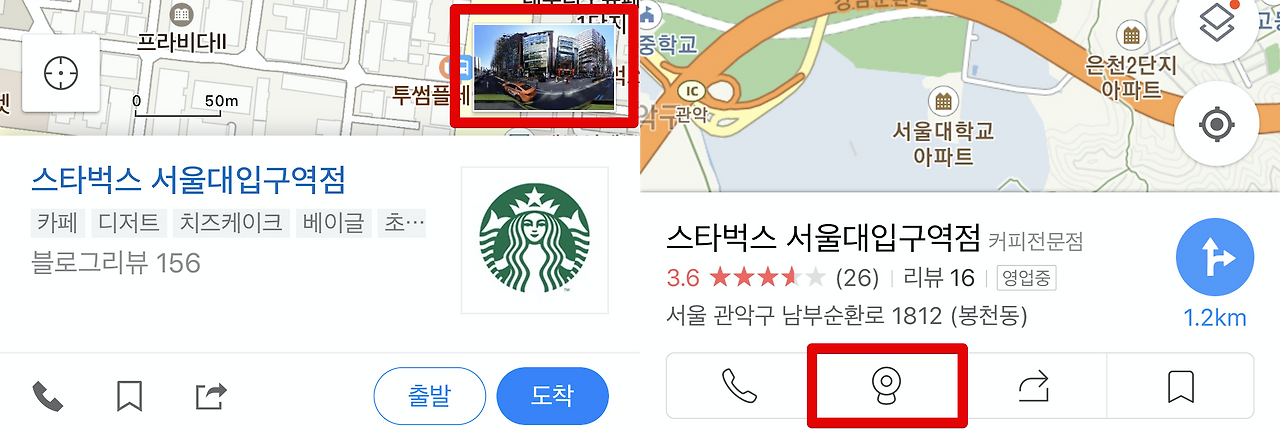Select the 카페 tag
The width and height of the screenshot is (1280, 433).
point(57,223)
